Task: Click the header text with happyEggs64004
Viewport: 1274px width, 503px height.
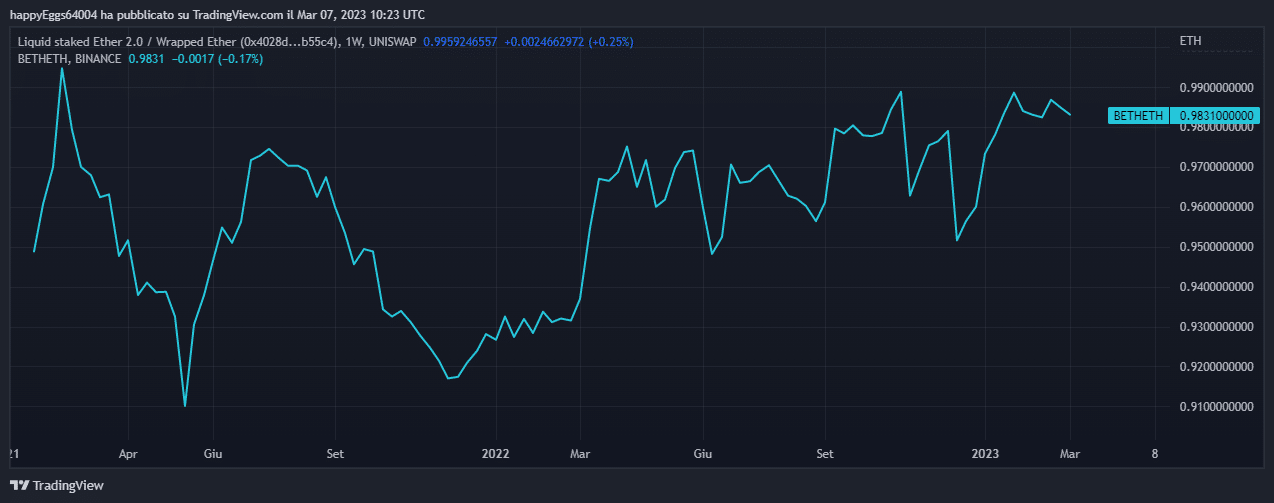Action: click(216, 14)
